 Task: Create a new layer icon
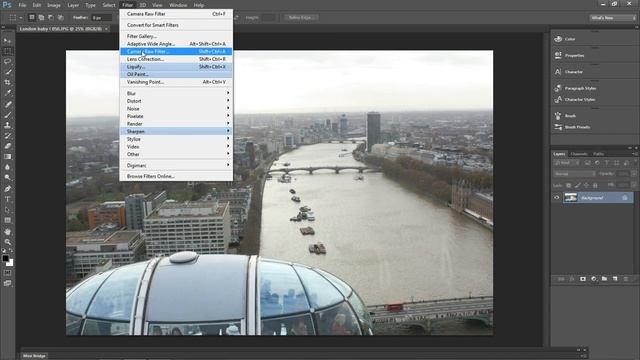[615, 279]
